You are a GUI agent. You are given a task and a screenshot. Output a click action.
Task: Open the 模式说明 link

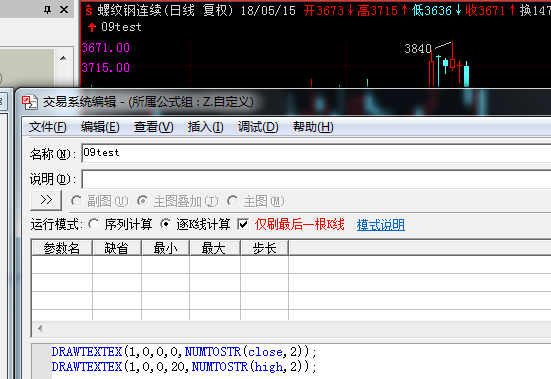click(381, 225)
